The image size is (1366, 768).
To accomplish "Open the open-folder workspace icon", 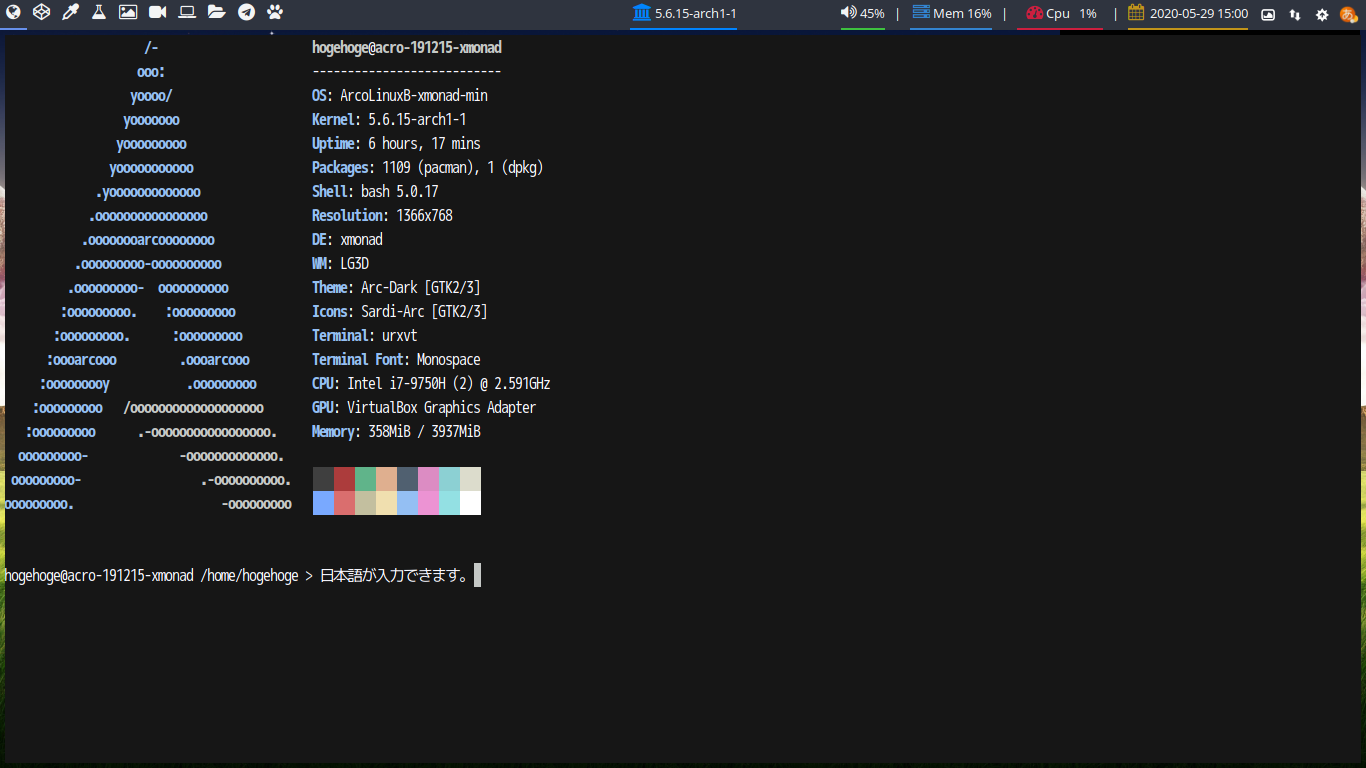I will click(216, 13).
